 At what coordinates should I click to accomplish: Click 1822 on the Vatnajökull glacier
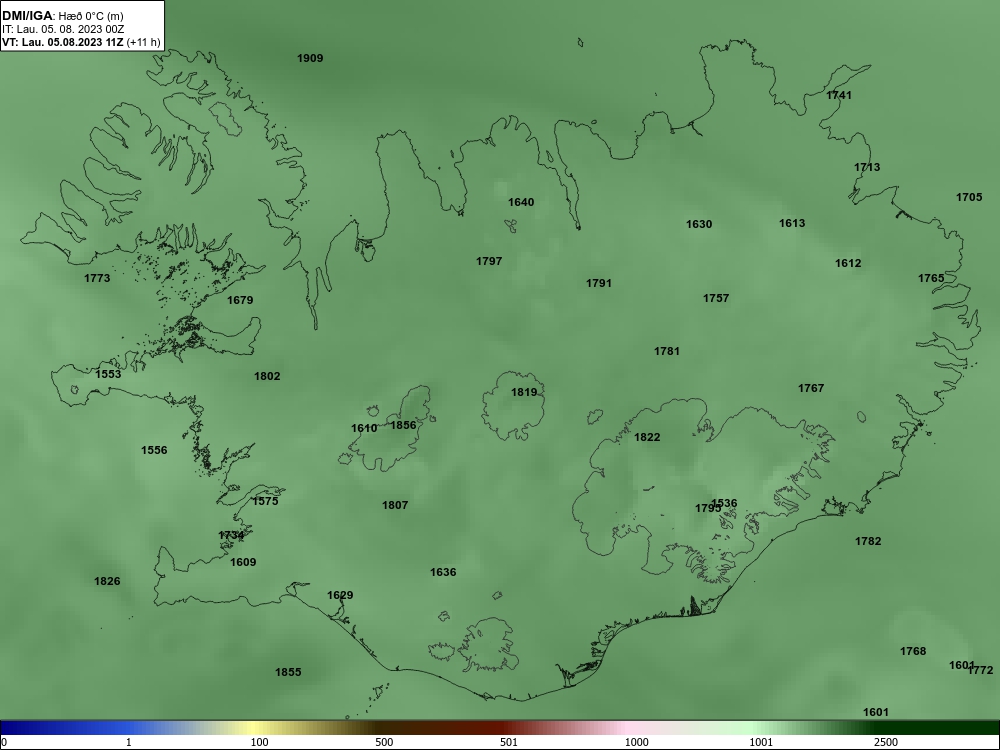[647, 437]
